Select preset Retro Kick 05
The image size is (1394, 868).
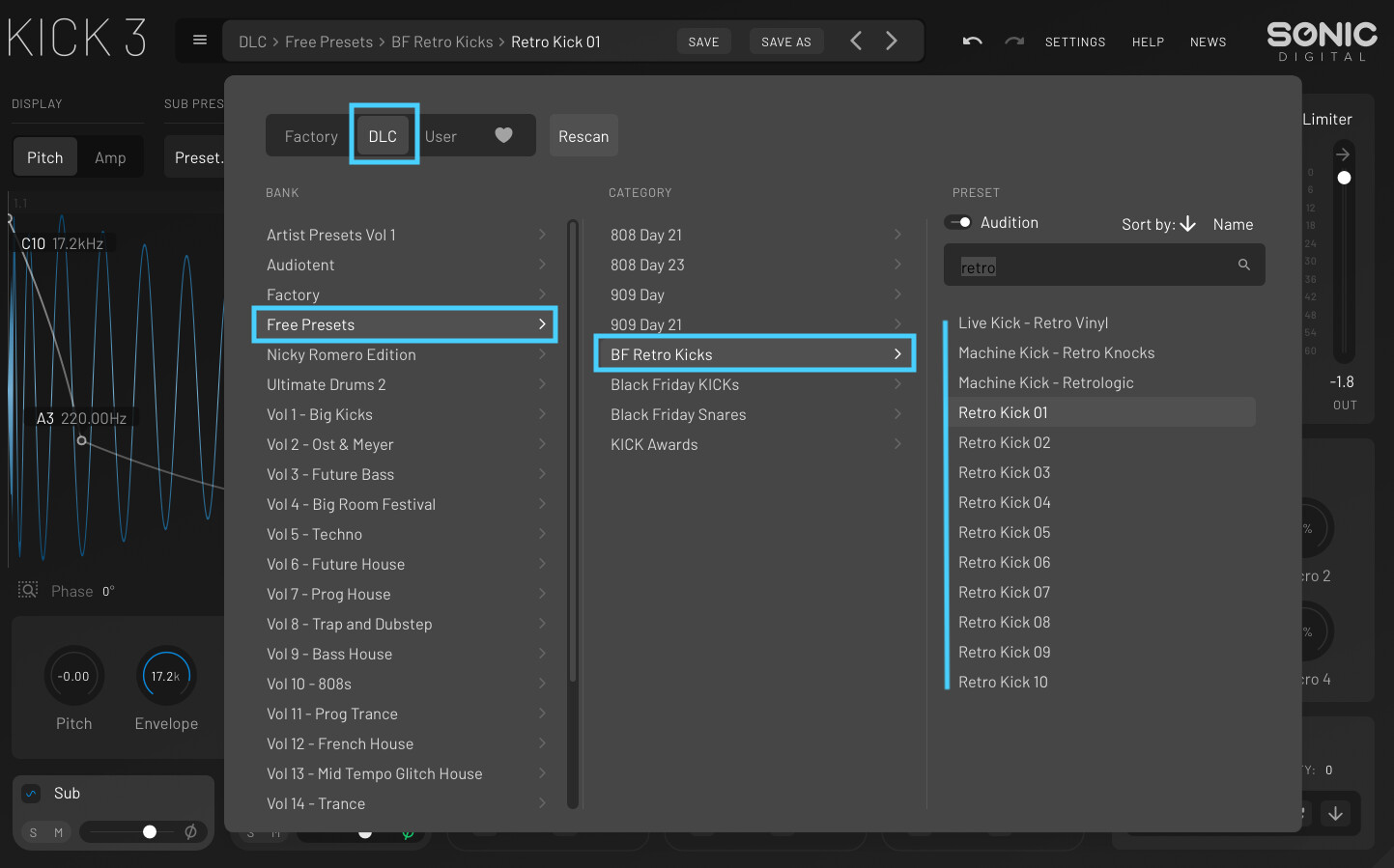click(x=1005, y=532)
